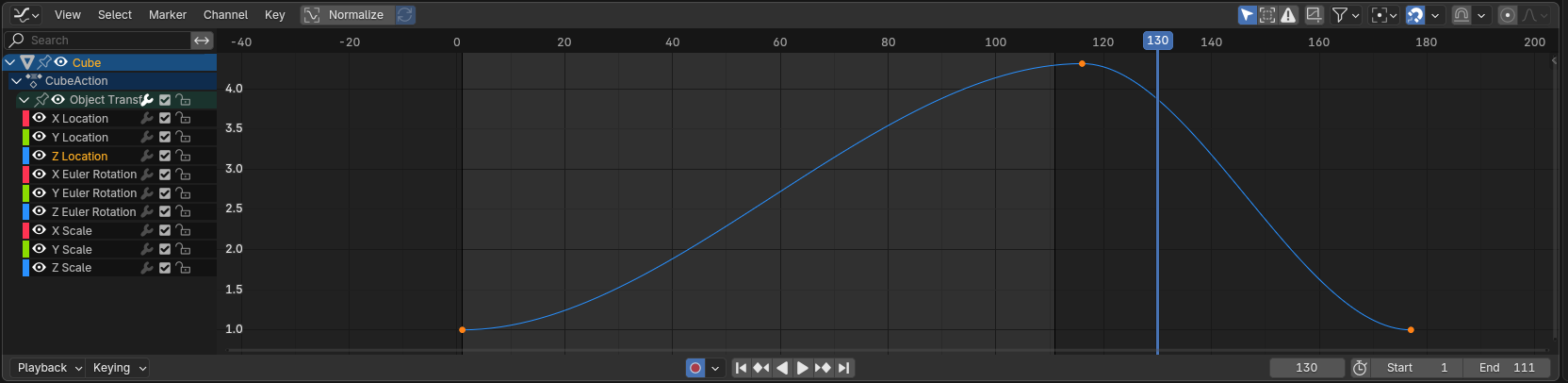The width and height of the screenshot is (1568, 383).
Task: Toggle pin icon on Cube row
Action: 44,62
